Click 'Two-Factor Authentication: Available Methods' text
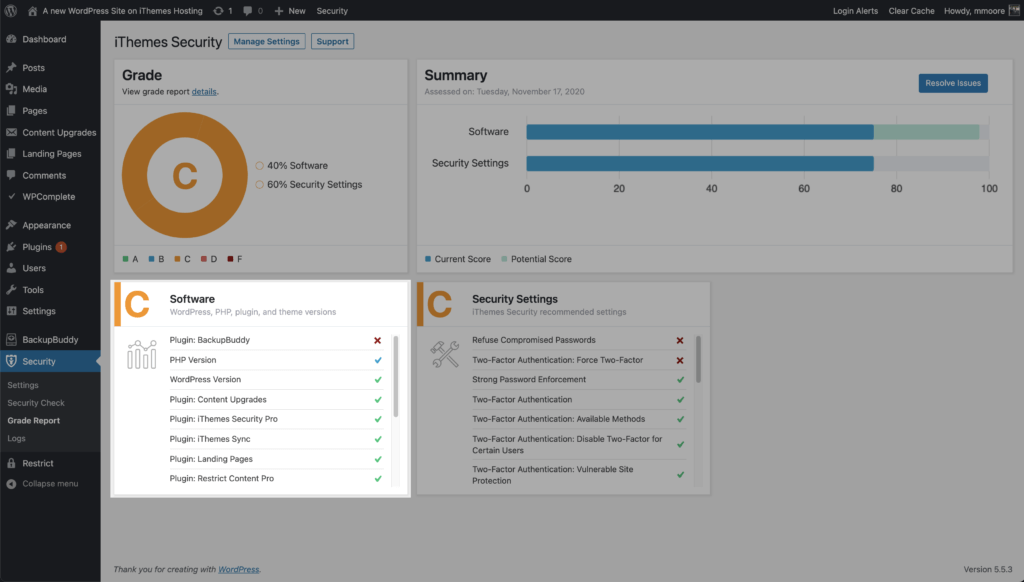 [558, 419]
